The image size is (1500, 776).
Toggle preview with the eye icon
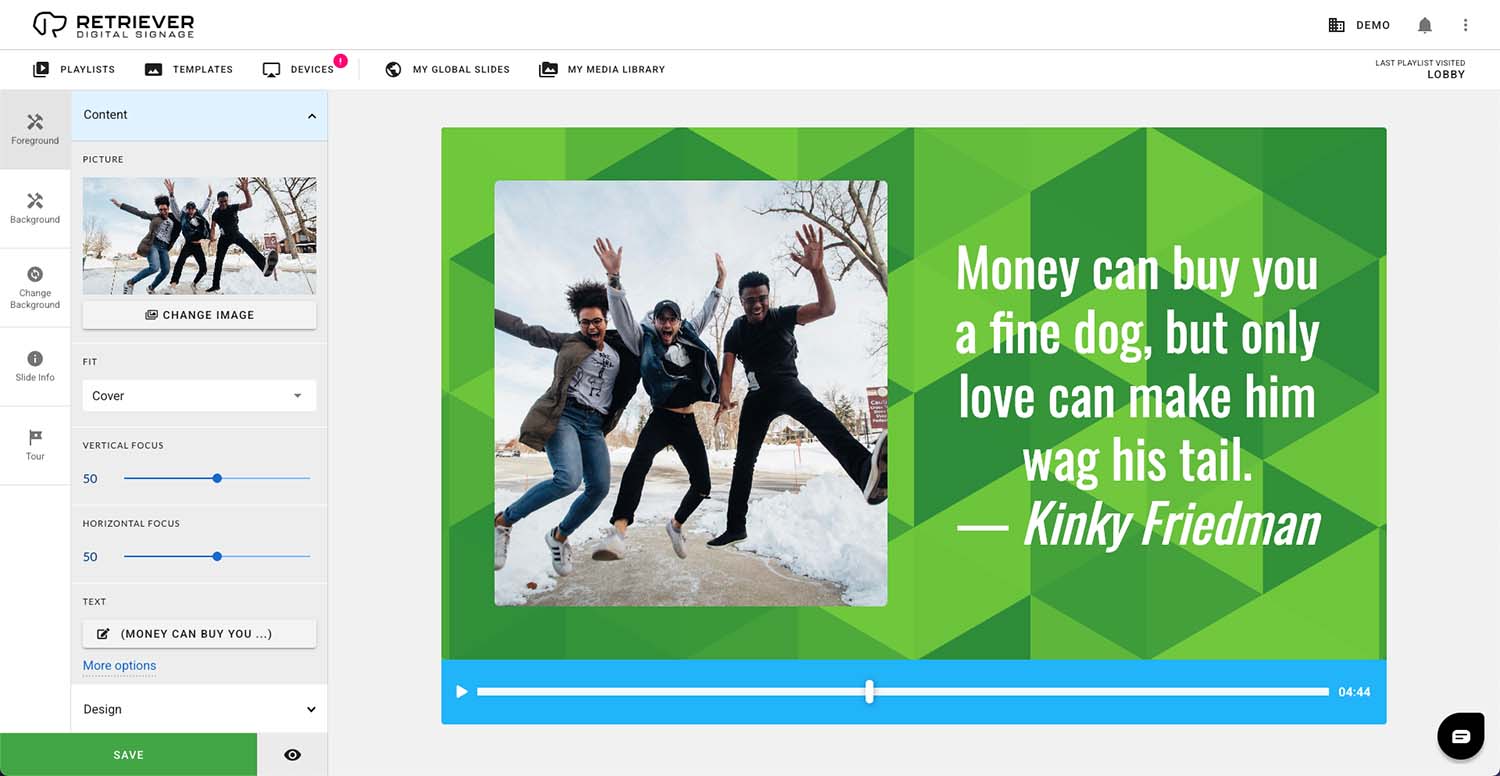tap(292, 755)
